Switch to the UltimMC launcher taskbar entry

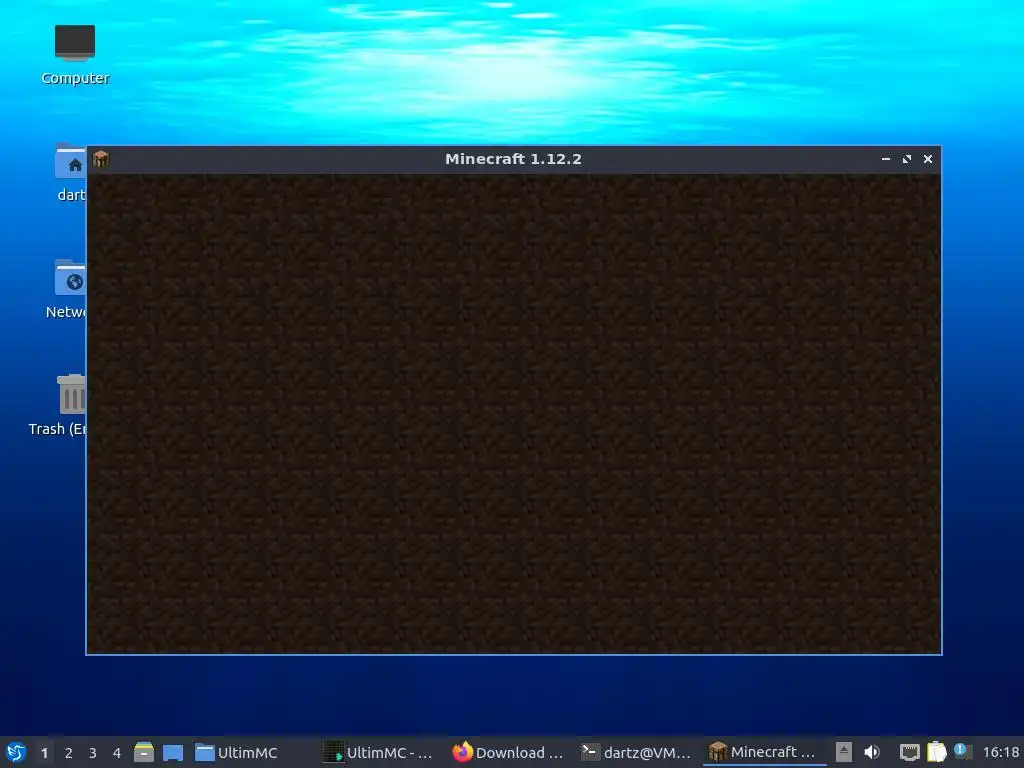[379, 752]
